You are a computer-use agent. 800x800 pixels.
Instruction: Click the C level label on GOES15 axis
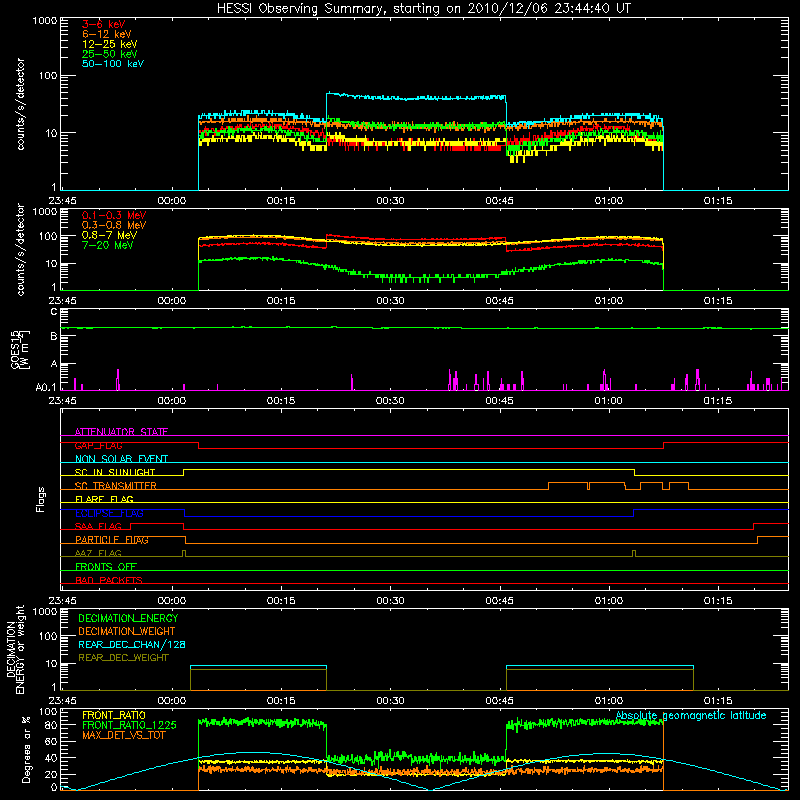pos(54,312)
